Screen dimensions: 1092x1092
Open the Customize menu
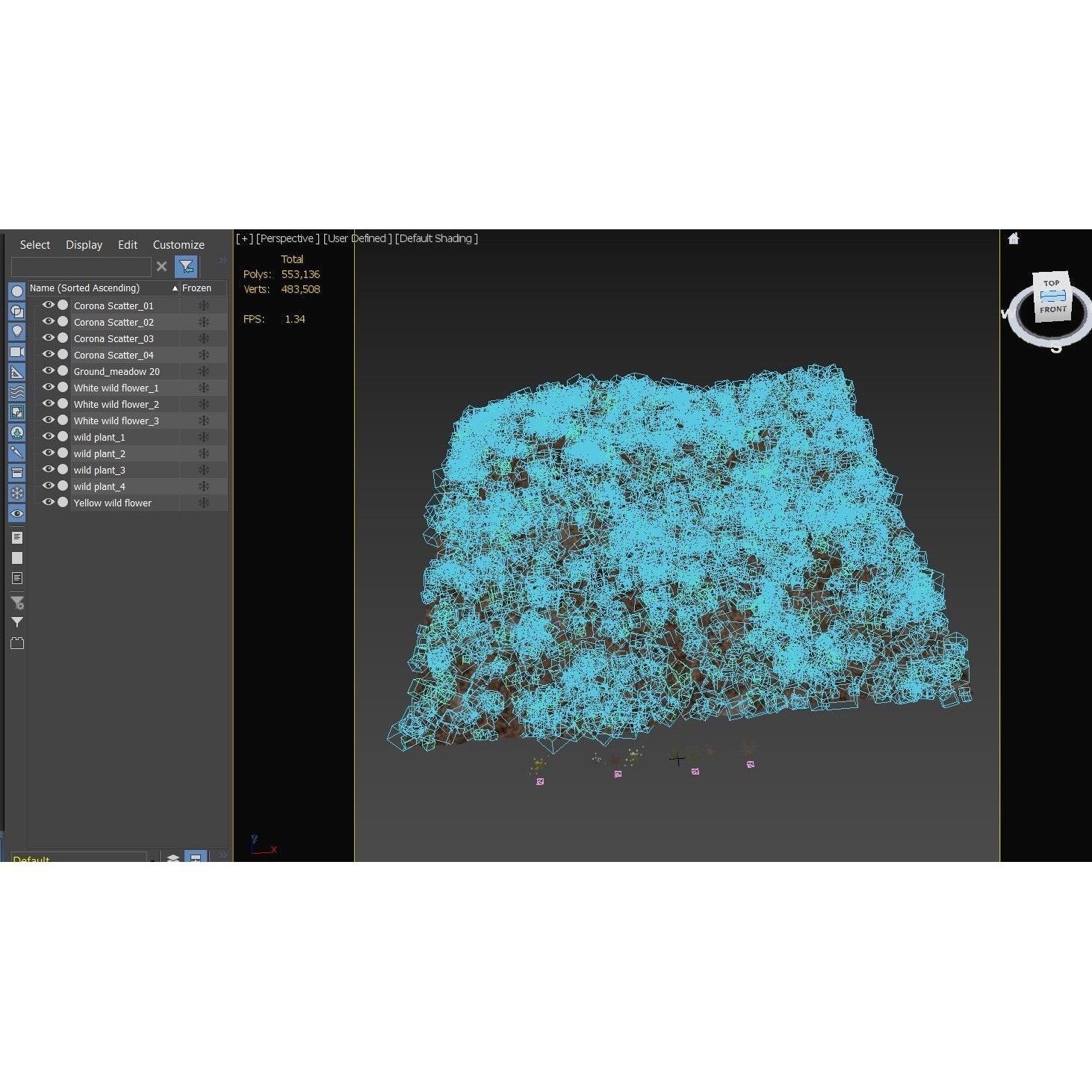point(179,245)
